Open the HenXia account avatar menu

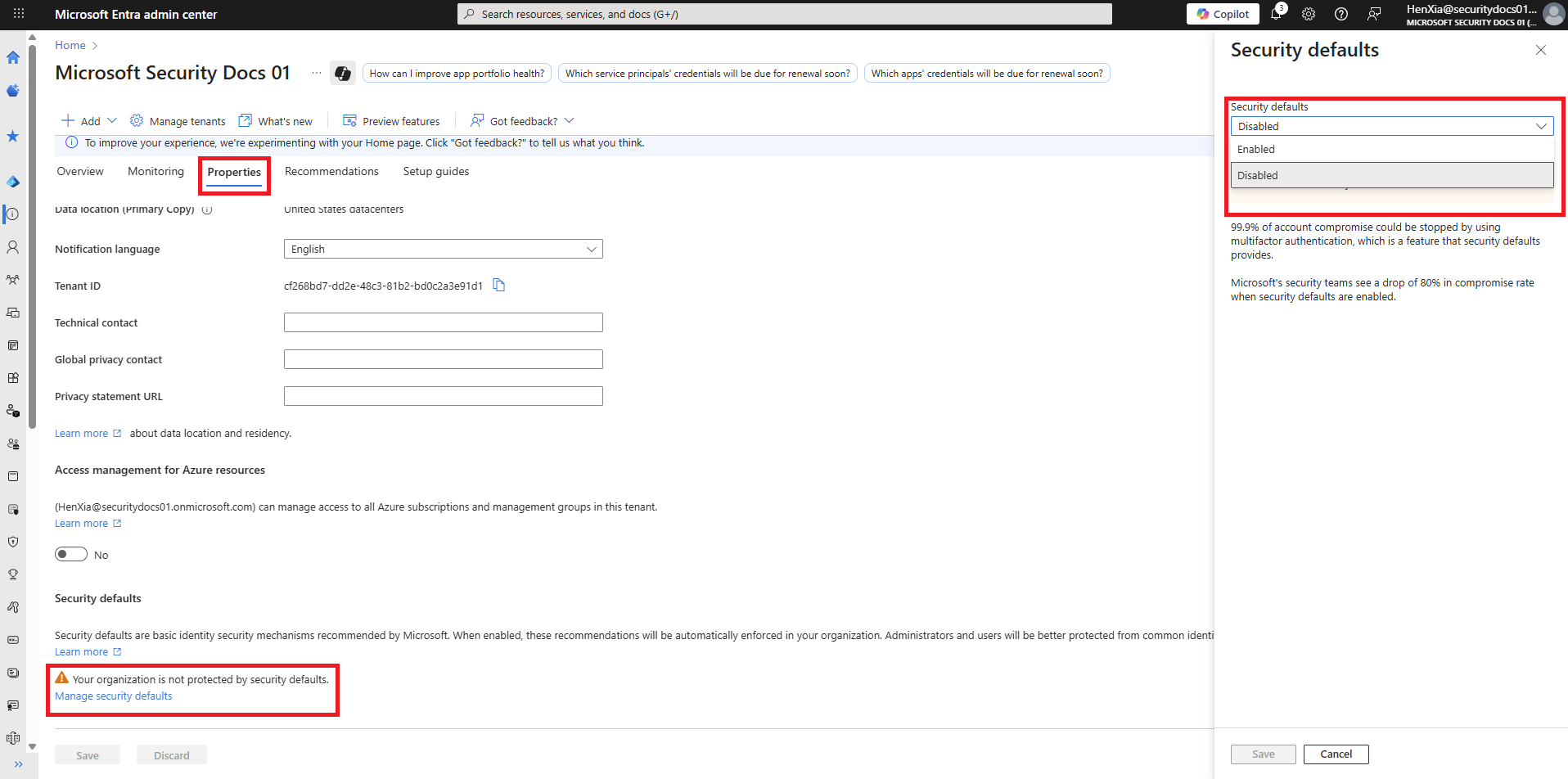click(x=1553, y=14)
